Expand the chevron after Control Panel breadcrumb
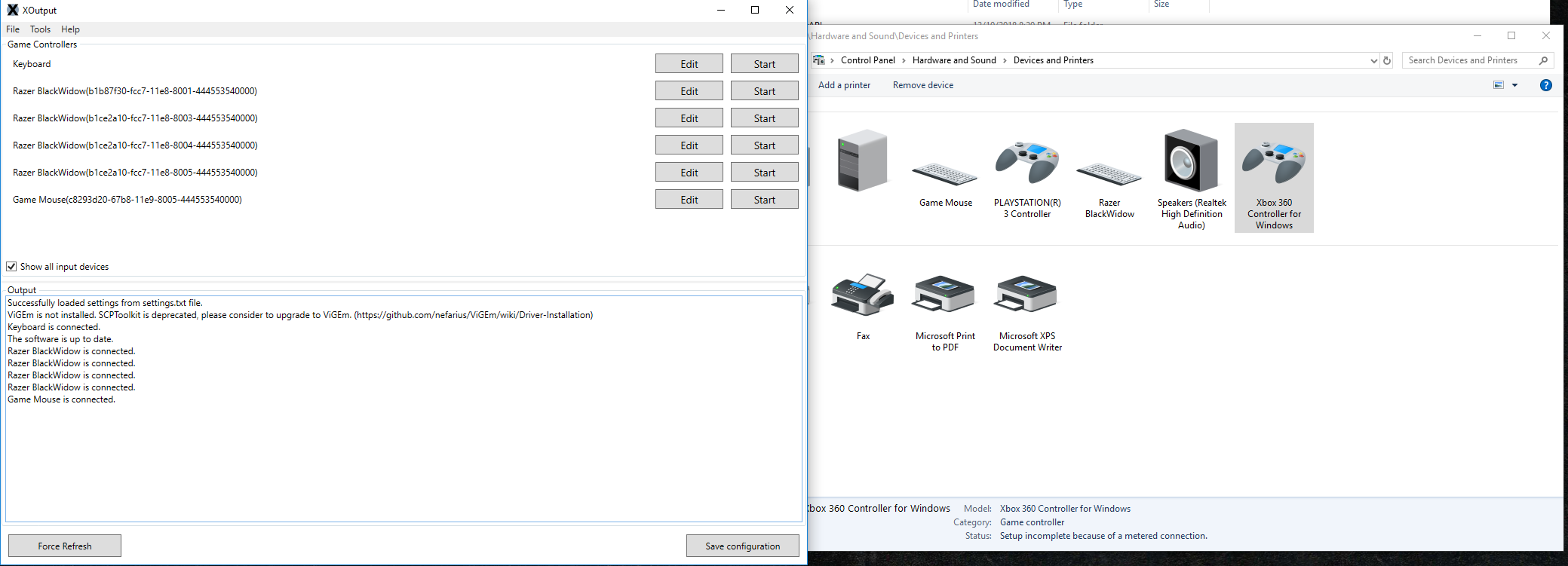The height and width of the screenshot is (566, 1568). pyautogui.click(x=904, y=60)
